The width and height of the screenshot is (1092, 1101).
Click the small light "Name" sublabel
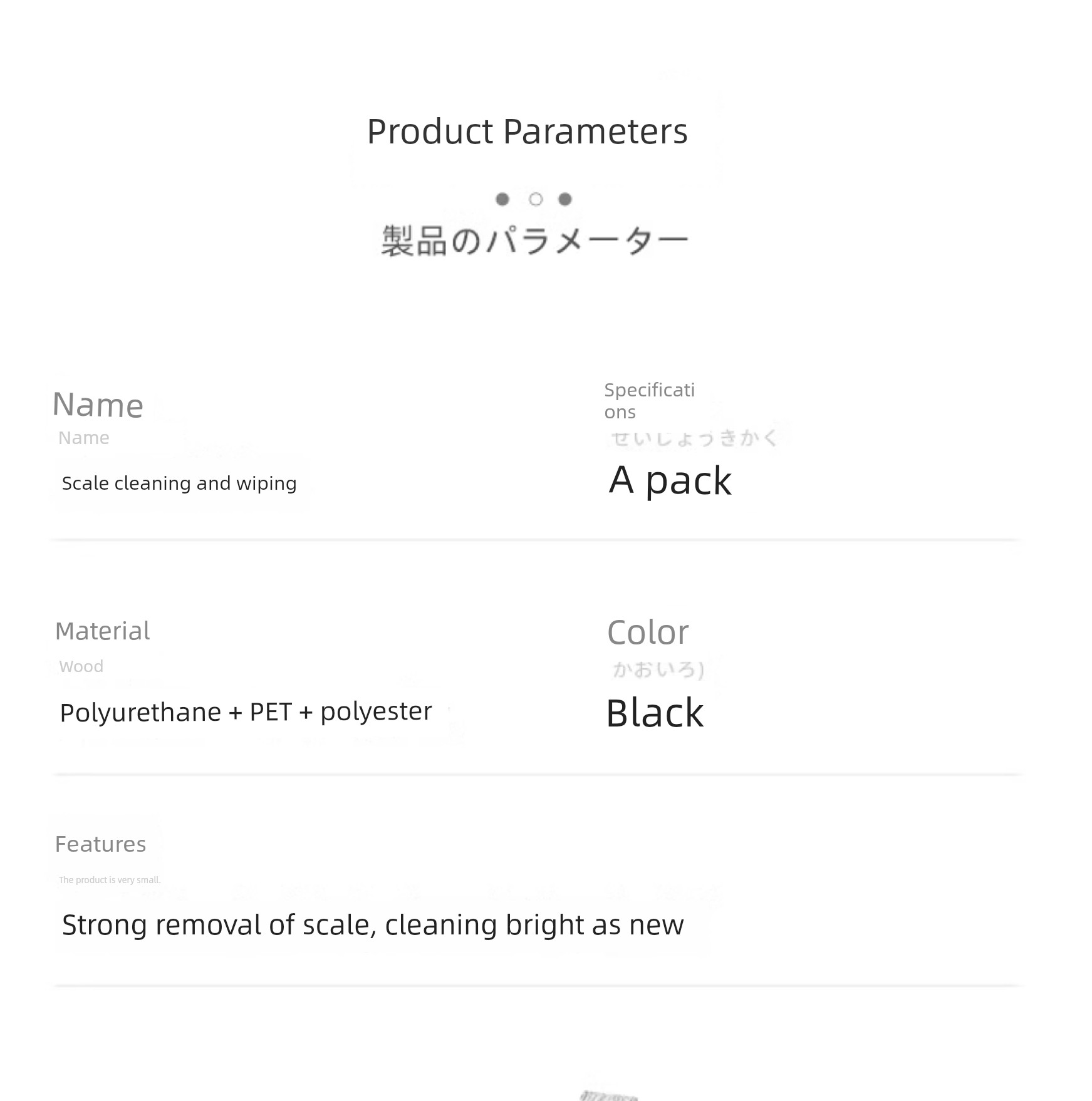84,438
